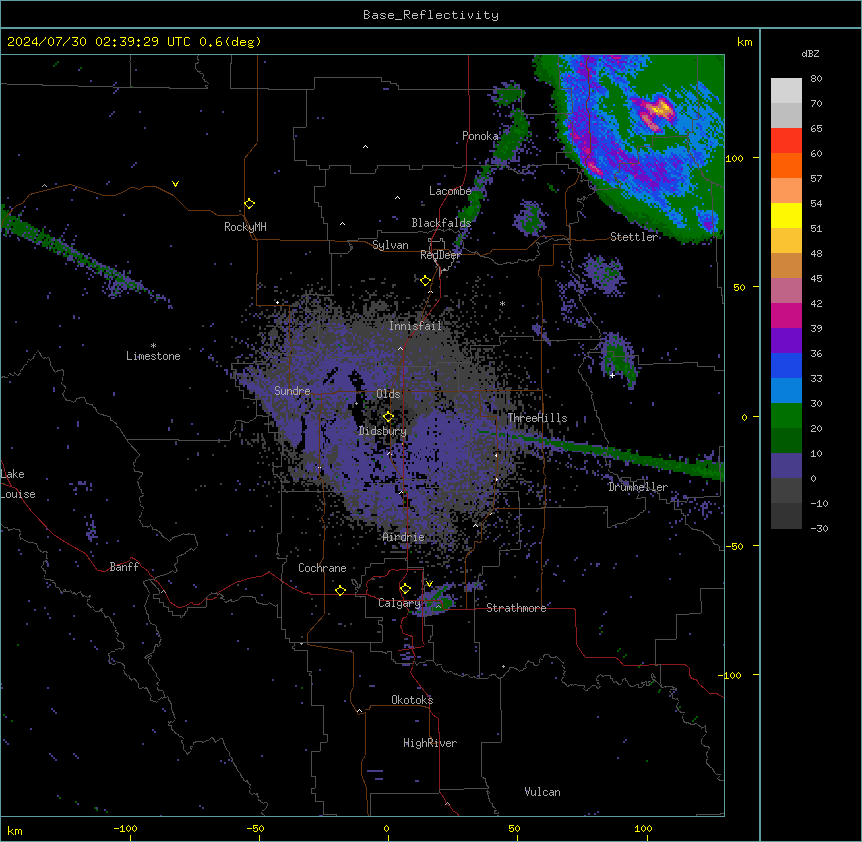
Task: Click the -30 value on the dBZ scale
Action: pos(819,528)
